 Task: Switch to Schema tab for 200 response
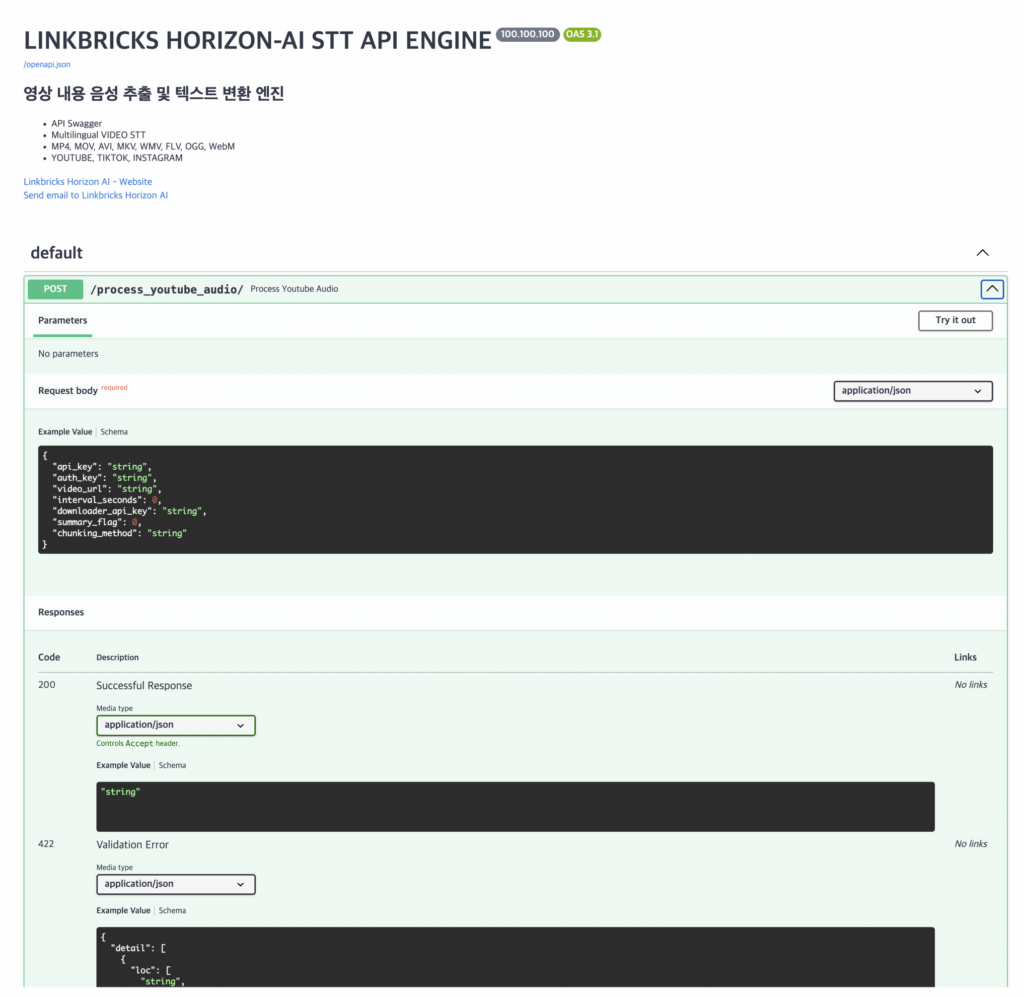pyautogui.click(x=172, y=765)
